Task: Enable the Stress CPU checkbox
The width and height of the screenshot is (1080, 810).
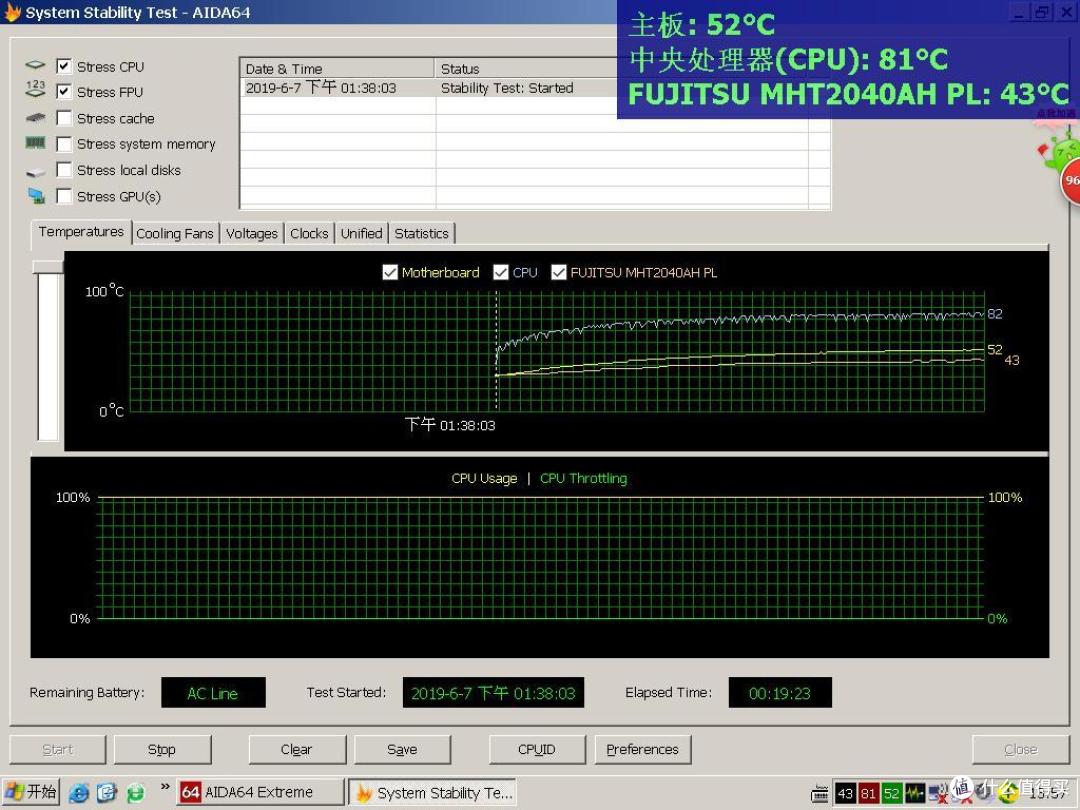Action: point(64,66)
